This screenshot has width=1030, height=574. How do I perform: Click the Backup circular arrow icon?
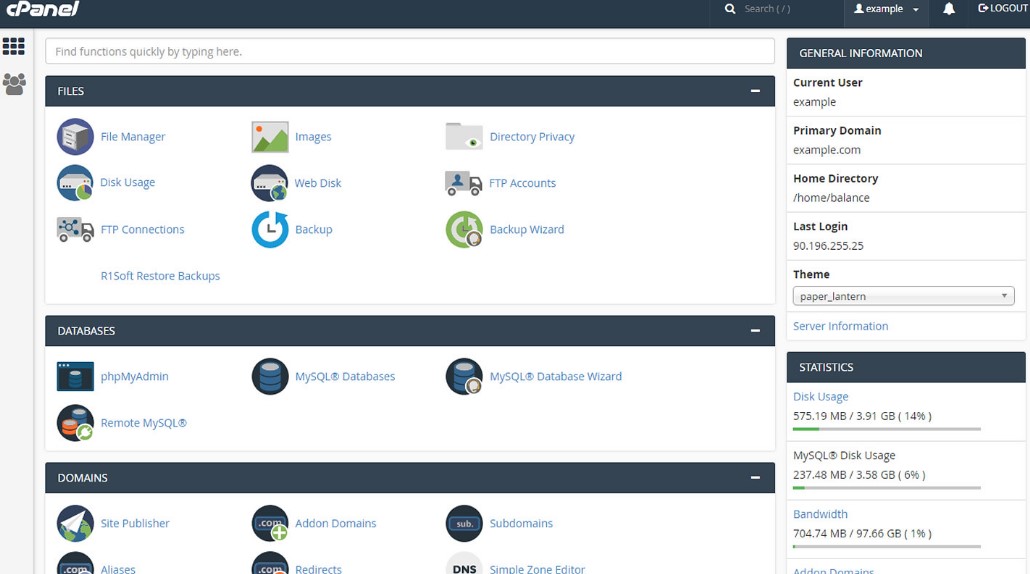269,229
